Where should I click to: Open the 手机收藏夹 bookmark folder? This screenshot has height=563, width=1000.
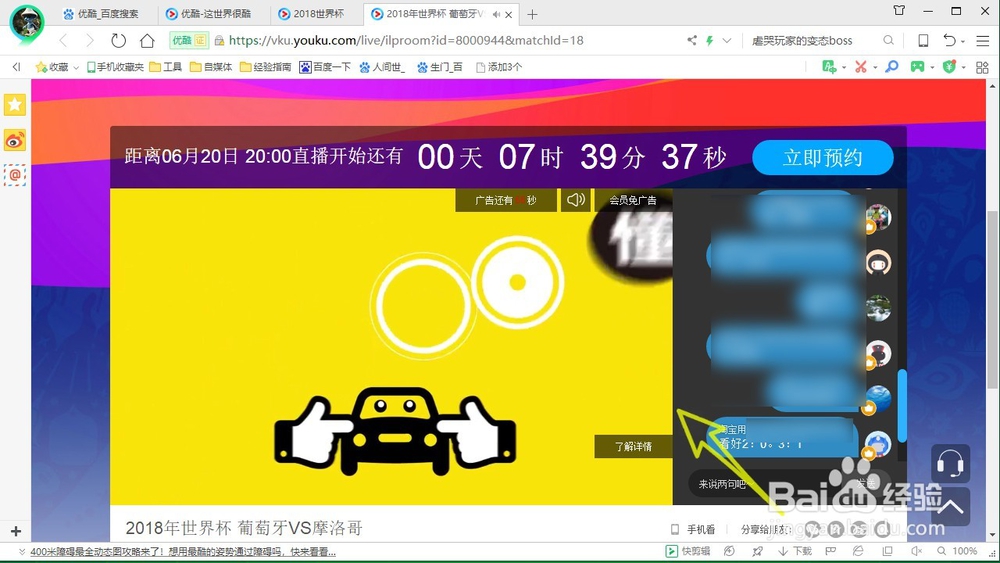(115, 67)
